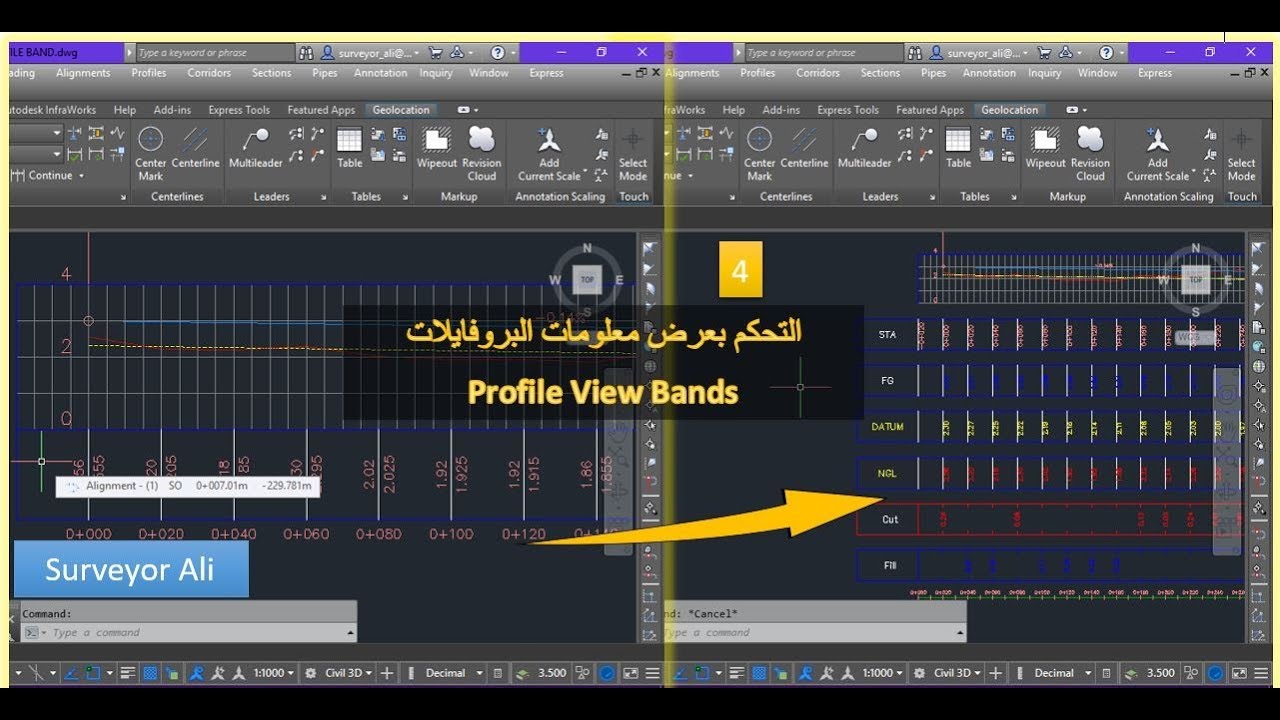Open Autodesk App Store cart, left window
Screen dimensions: 1280x720
435,52
